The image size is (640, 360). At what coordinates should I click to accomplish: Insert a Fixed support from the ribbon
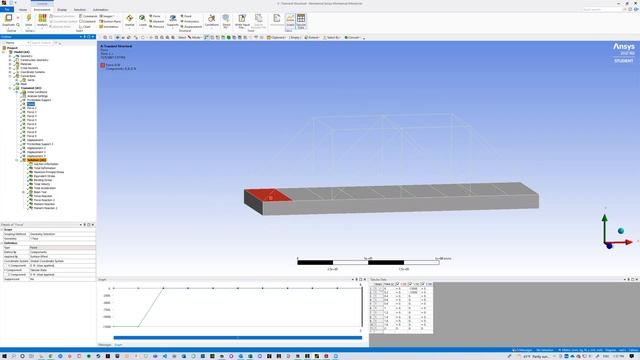coord(186,16)
